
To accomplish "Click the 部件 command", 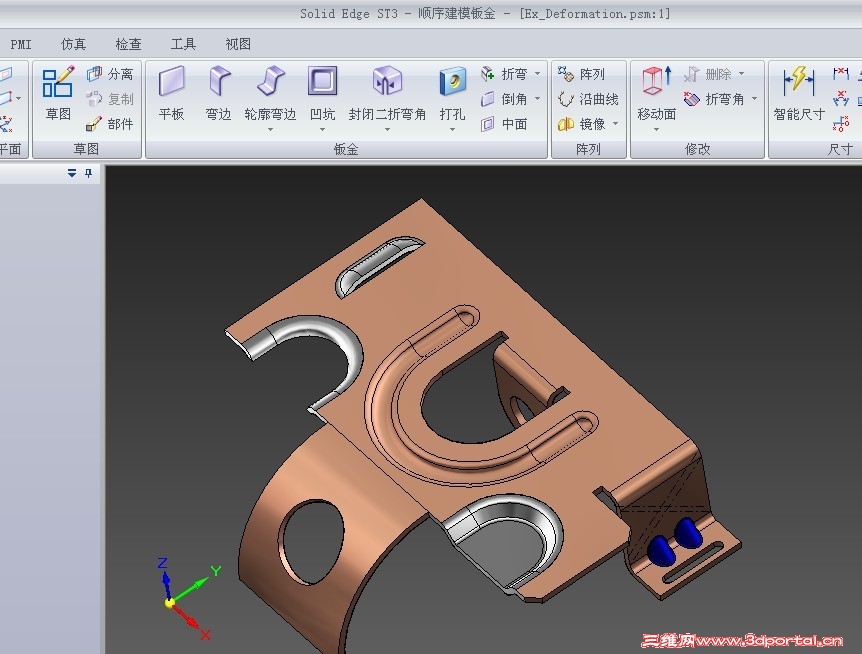I will tap(110, 124).
